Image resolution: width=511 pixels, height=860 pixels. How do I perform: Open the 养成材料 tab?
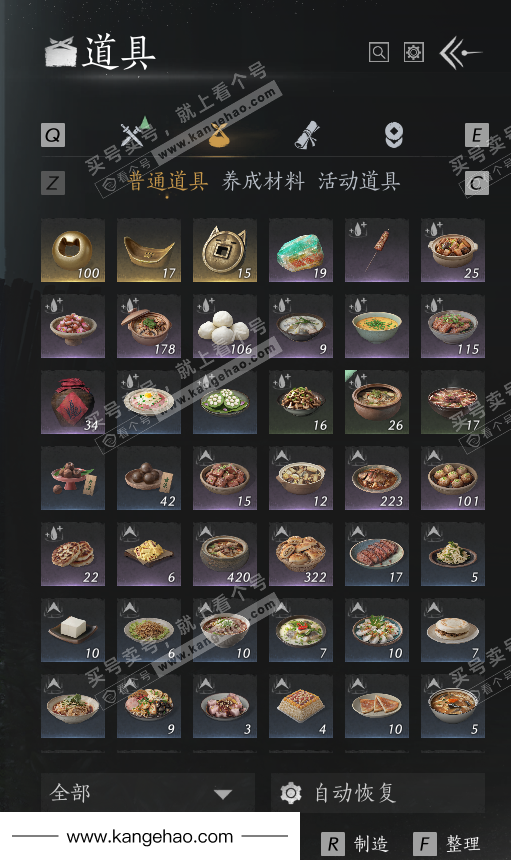pyautogui.click(x=263, y=181)
